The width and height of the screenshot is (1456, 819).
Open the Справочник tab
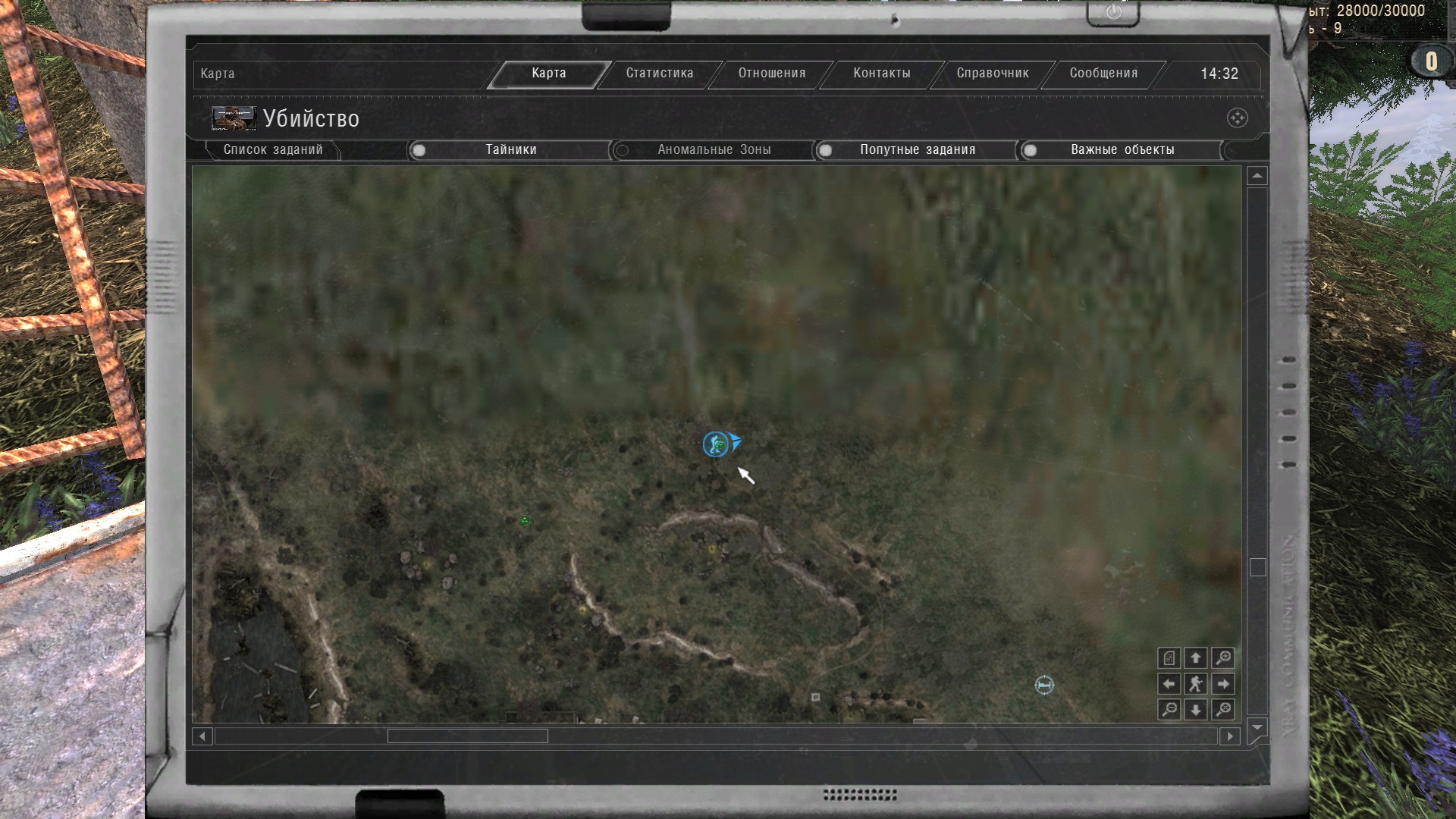[x=993, y=74]
